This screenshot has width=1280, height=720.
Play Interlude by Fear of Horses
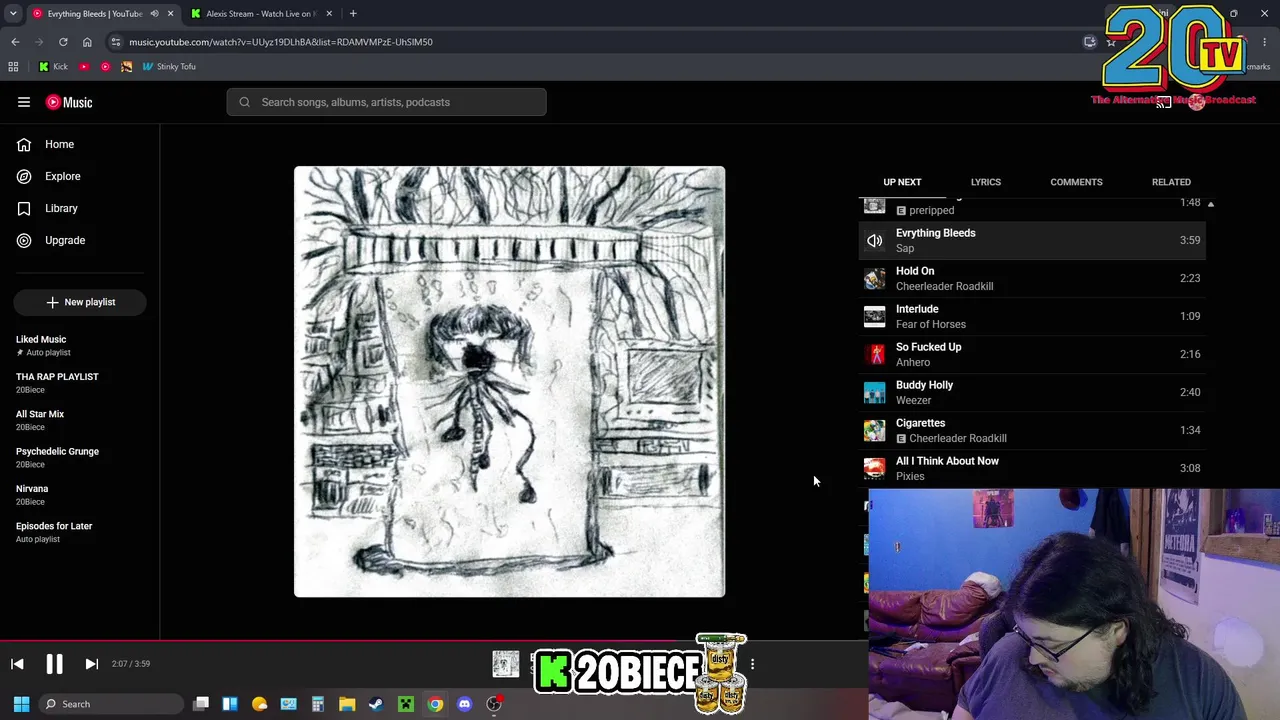tap(1033, 316)
